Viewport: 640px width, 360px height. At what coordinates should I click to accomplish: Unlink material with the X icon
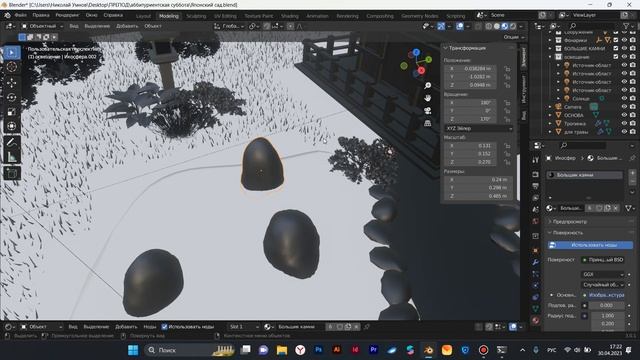(x=616, y=208)
